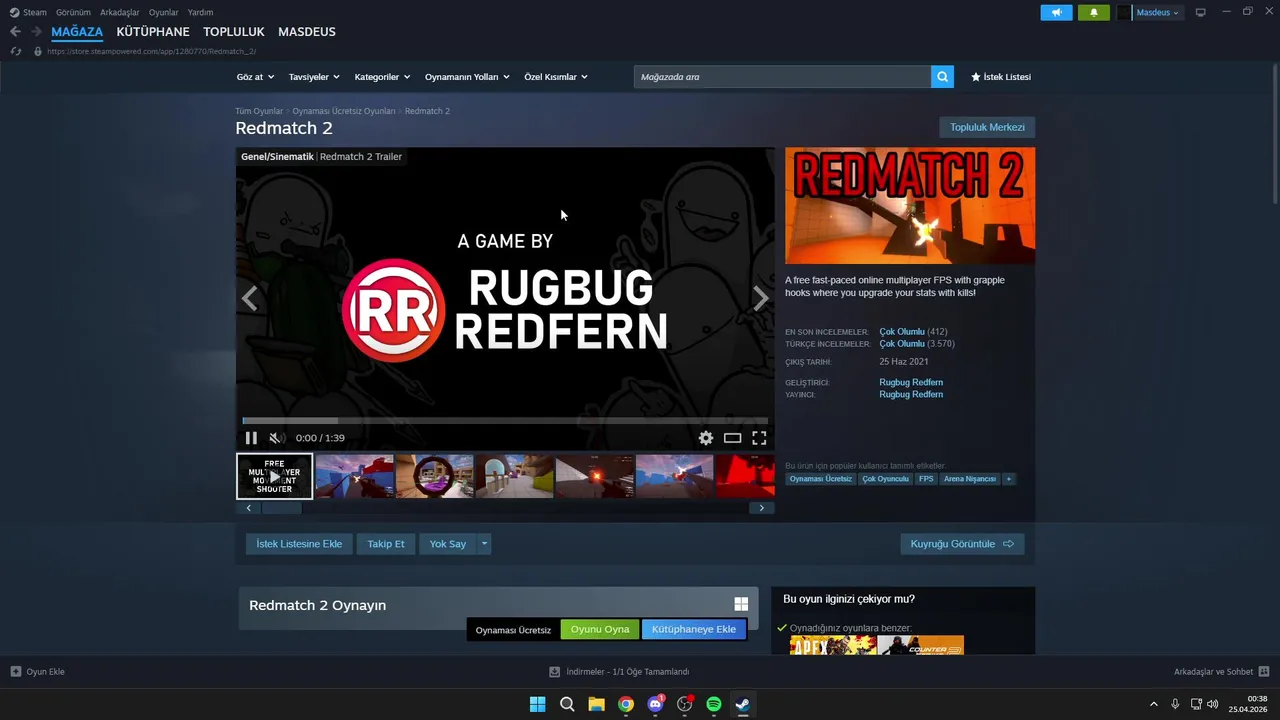Add a tag with the plus button
Viewport: 1280px width, 720px height.
click(x=1009, y=479)
